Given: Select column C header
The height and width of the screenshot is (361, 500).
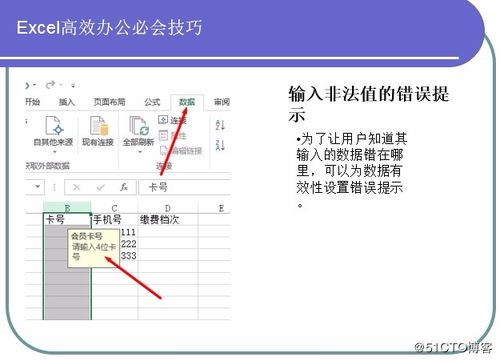Looking at the screenshot, I should coord(114,208).
